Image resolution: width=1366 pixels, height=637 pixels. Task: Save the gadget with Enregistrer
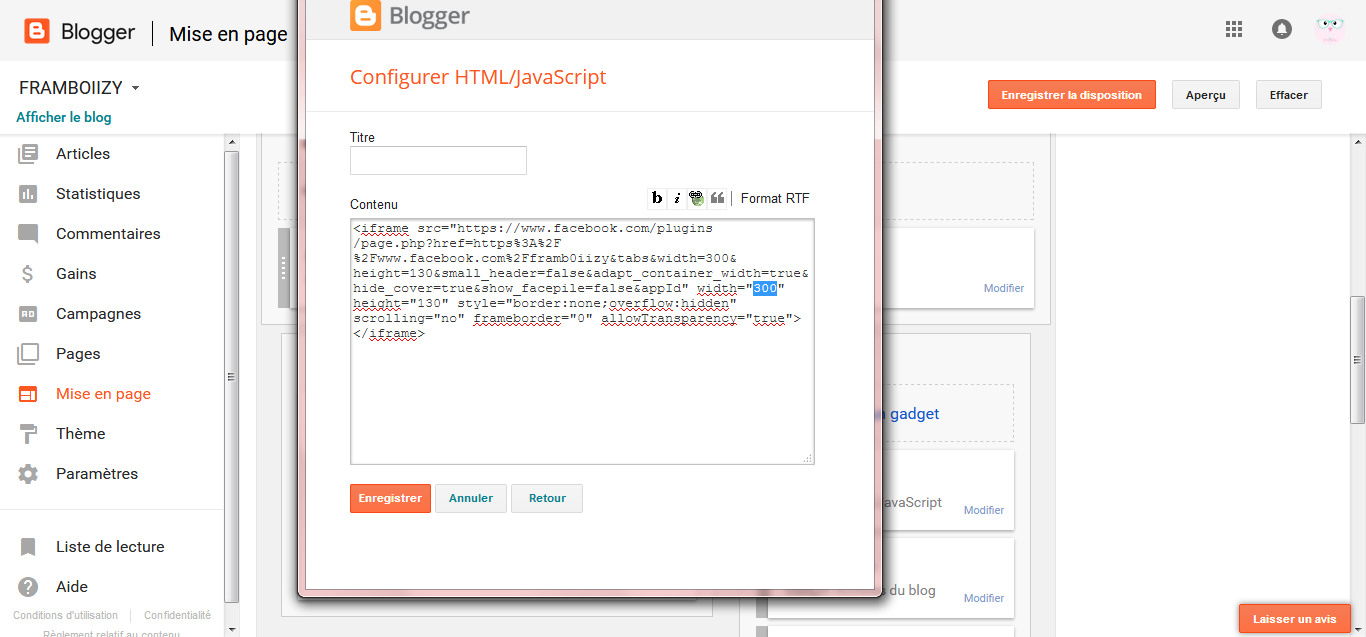[390, 498]
